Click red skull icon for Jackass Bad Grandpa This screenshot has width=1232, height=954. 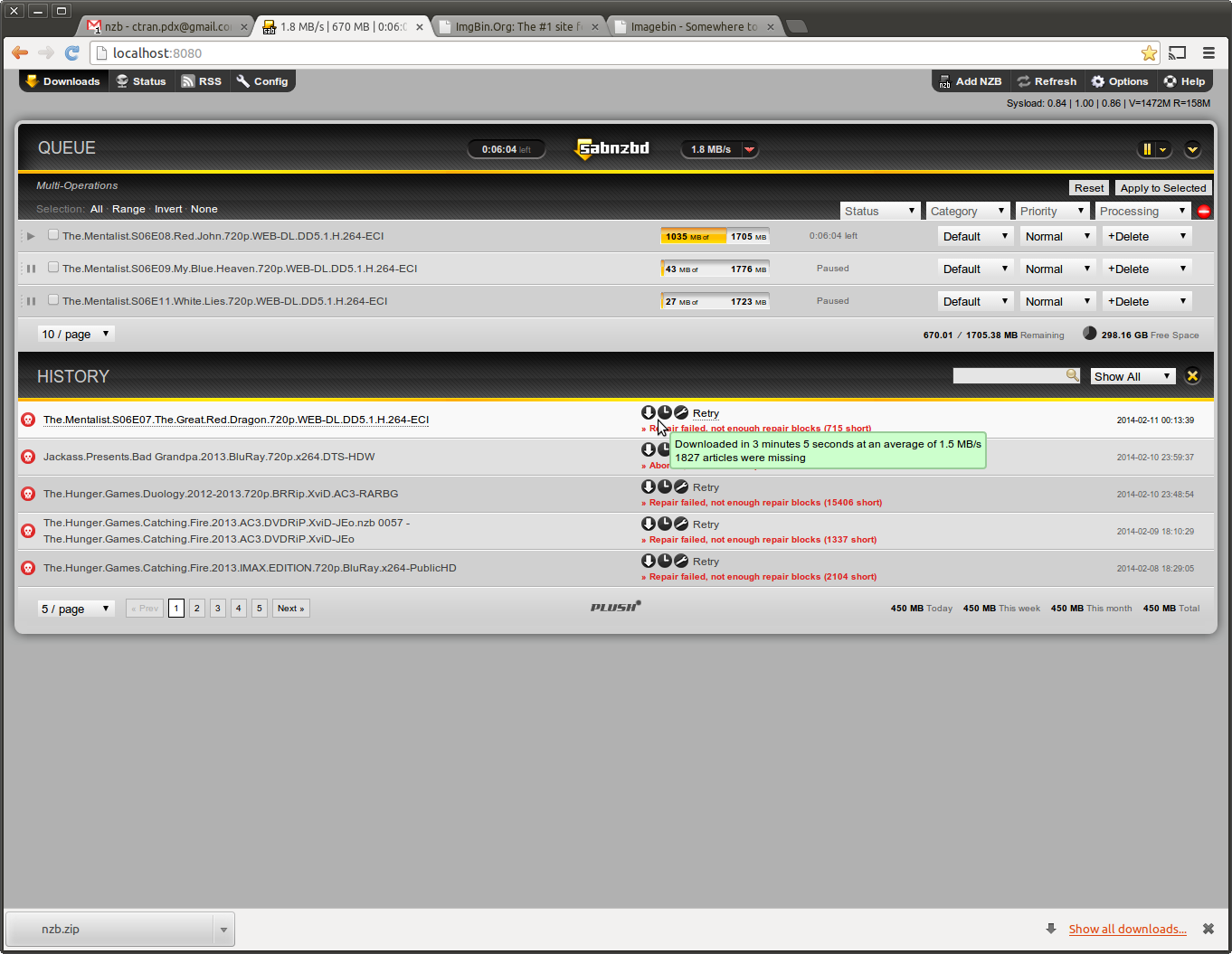click(x=28, y=457)
